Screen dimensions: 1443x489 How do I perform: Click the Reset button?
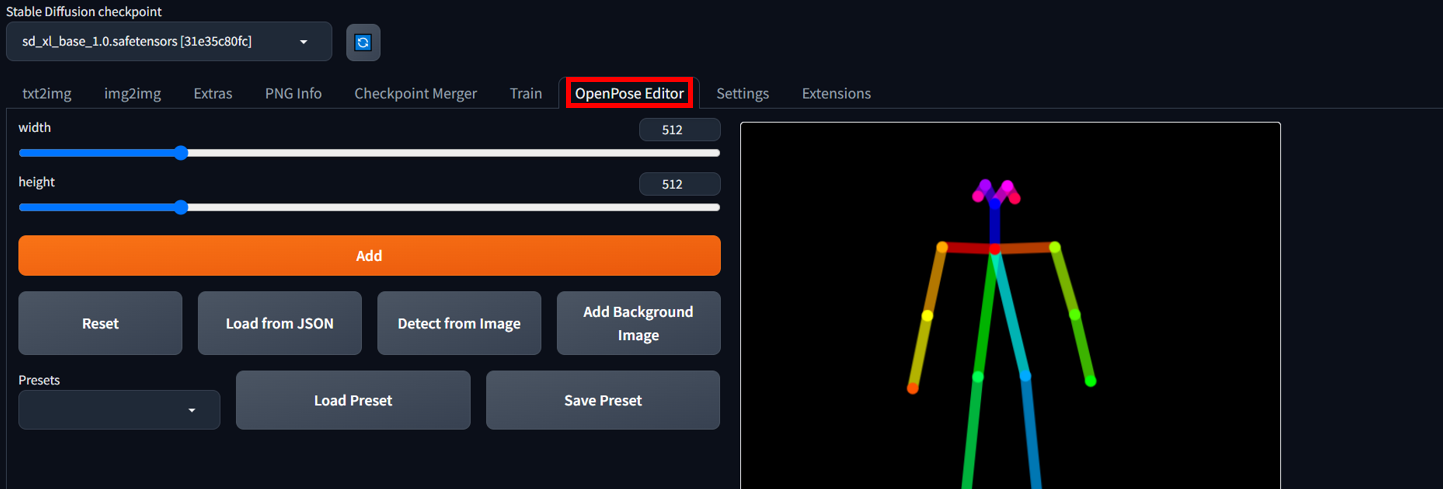100,323
